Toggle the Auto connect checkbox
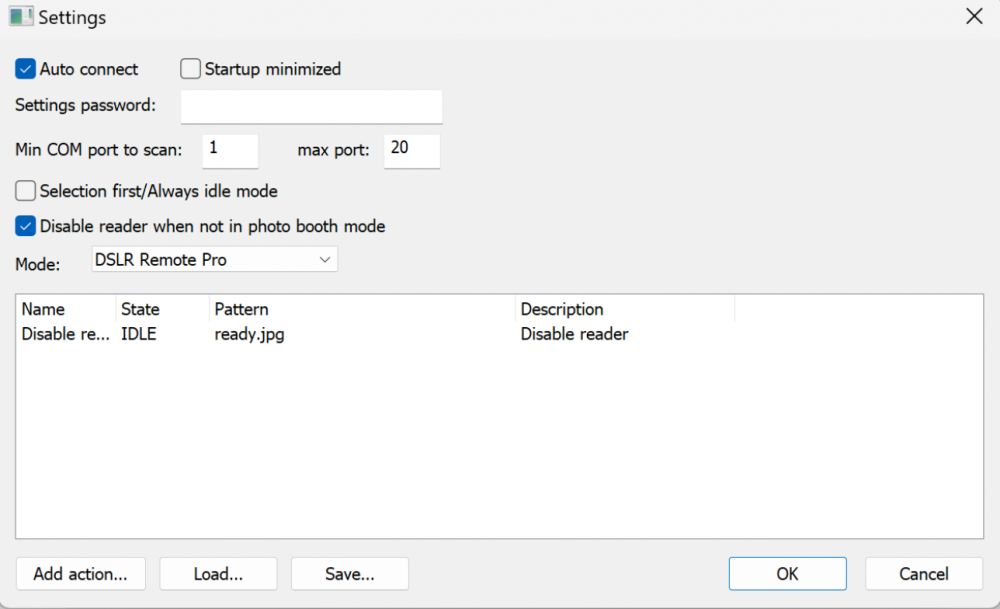The height and width of the screenshot is (609, 1000). pyautogui.click(x=26, y=69)
